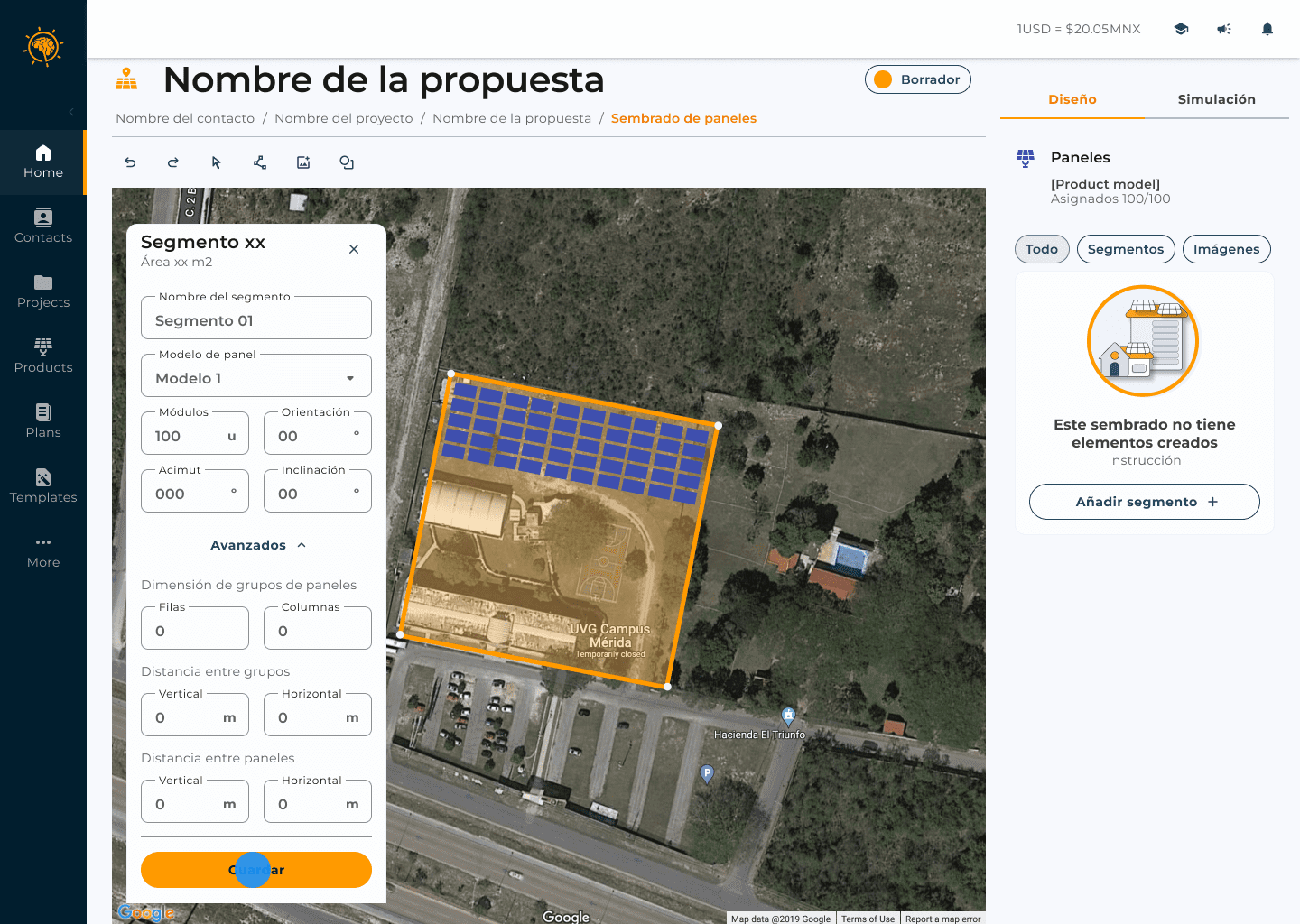Click the graduation cap tutorials icon
This screenshot has height=924, width=1300.
coord(1181,29)
